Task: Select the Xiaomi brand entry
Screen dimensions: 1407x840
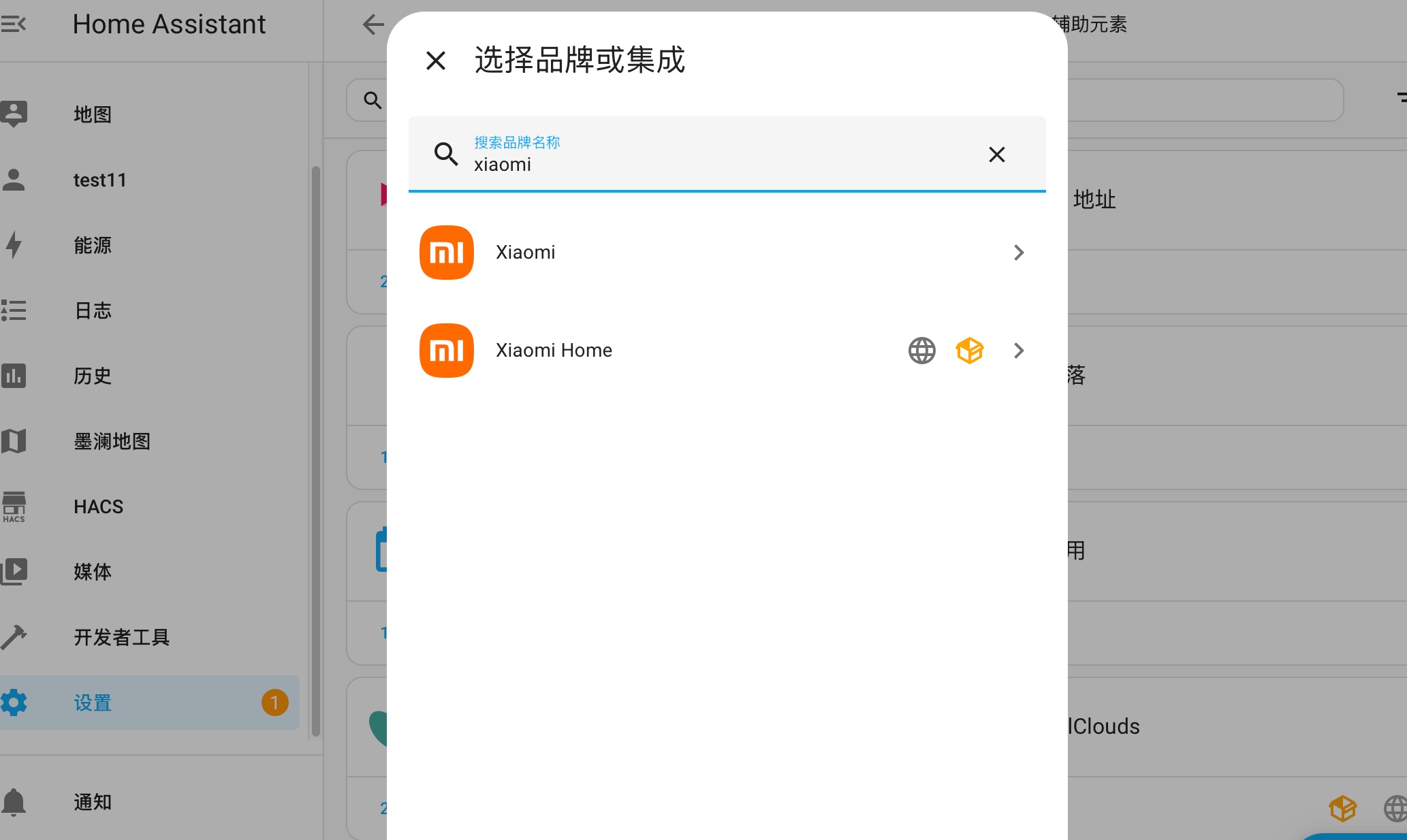Action: 526,253
